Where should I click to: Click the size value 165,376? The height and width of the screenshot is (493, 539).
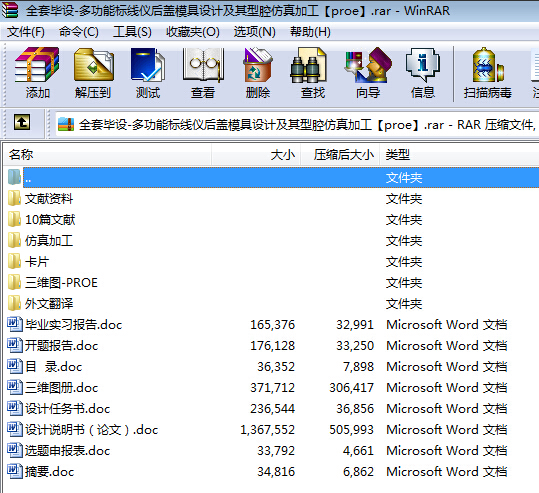point(273,325)
